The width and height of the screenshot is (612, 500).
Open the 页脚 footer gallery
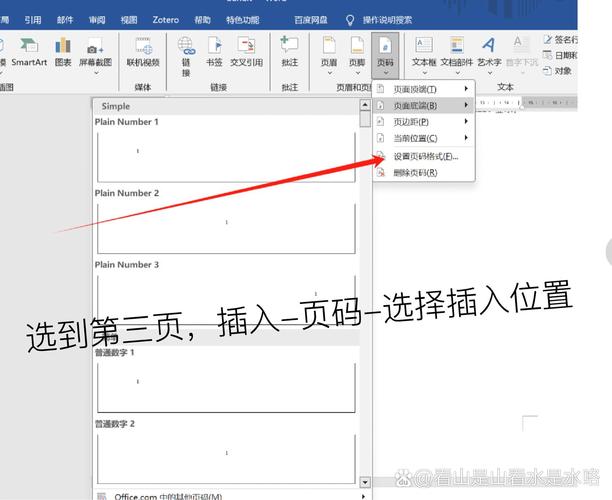pyautogui.click(x=357, y=55)
